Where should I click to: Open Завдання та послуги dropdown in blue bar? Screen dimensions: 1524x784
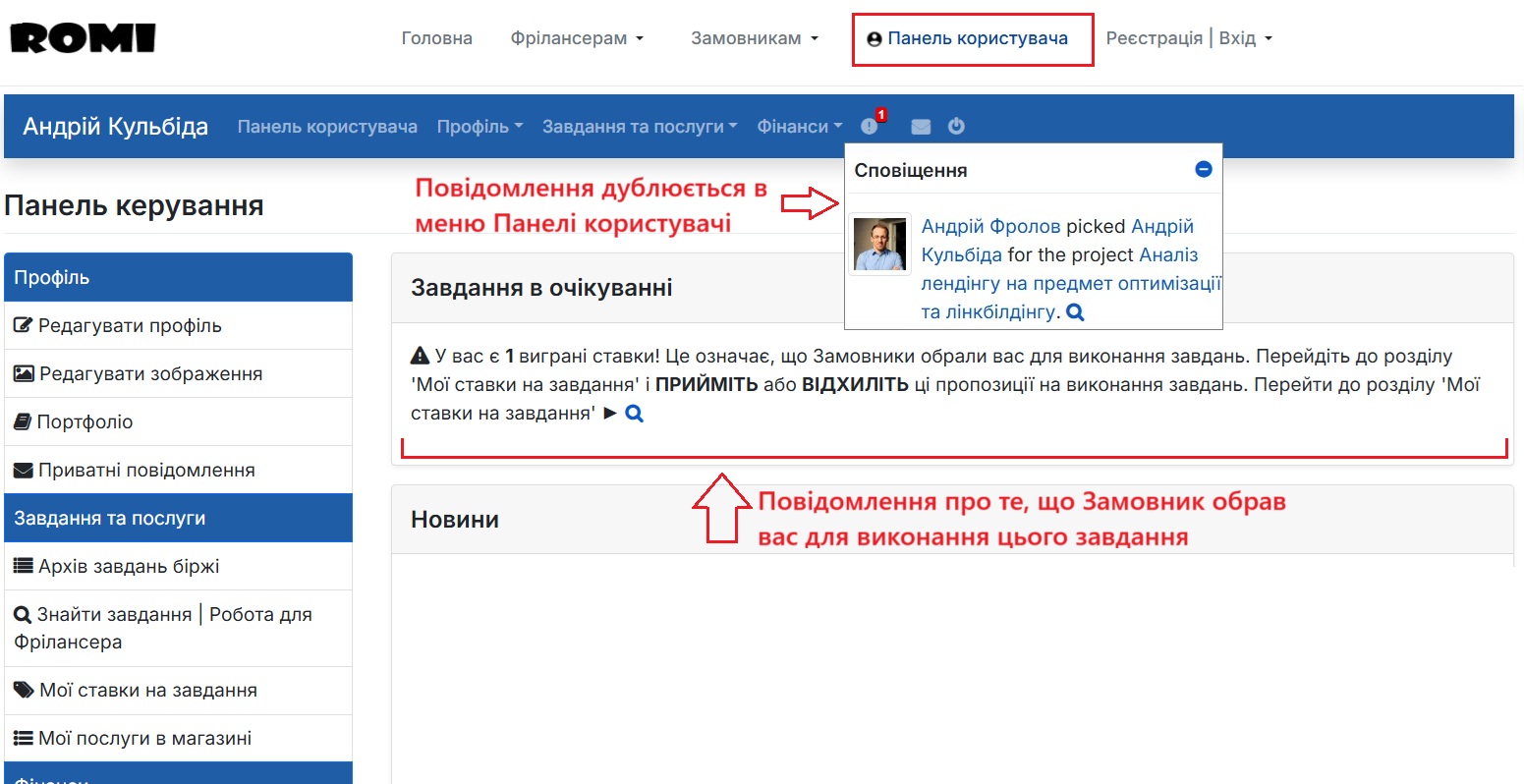click(x=639, y=127)
